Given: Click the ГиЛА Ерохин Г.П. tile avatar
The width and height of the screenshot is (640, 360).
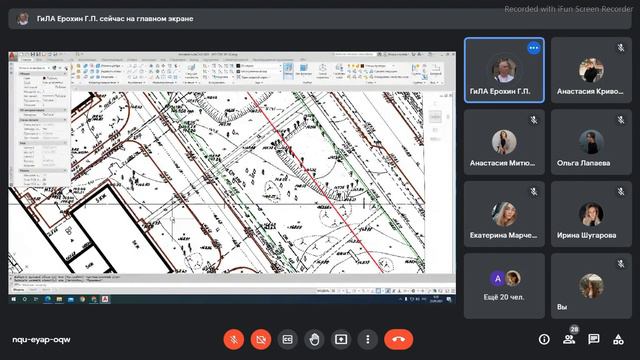Looking at the screenshot, I should (504, 70).
